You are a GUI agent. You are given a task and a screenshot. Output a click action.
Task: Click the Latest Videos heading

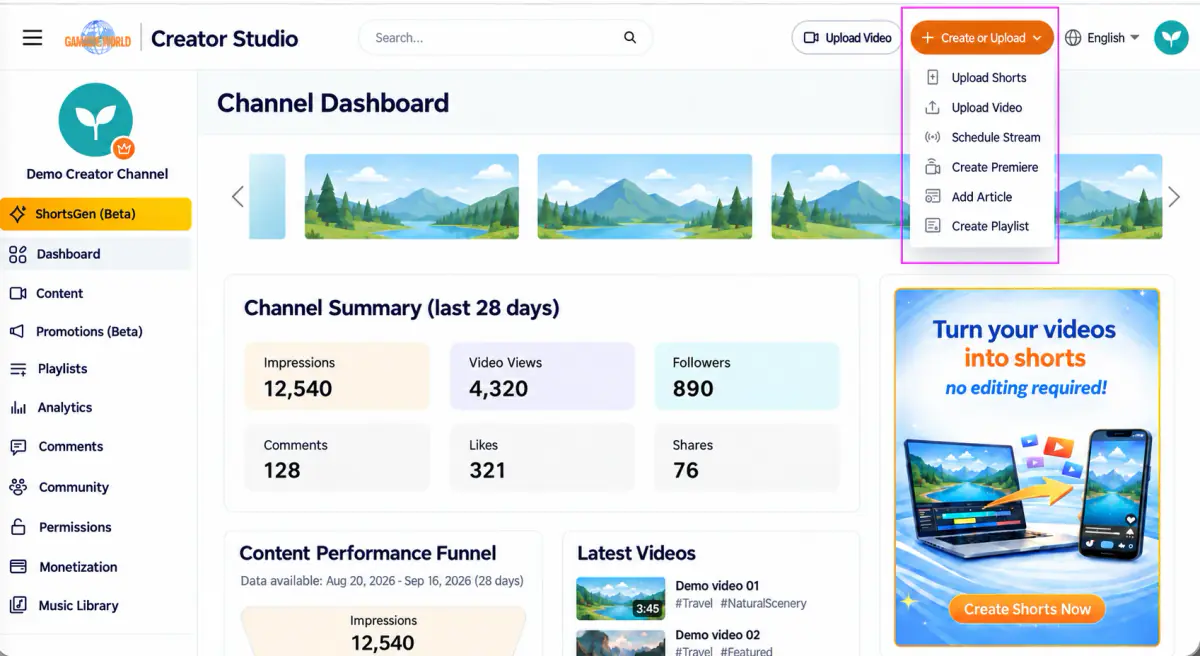636,553
